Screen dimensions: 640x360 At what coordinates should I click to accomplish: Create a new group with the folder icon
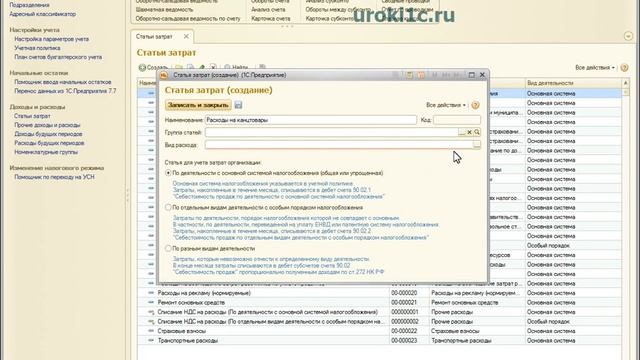tap(179, 67)
